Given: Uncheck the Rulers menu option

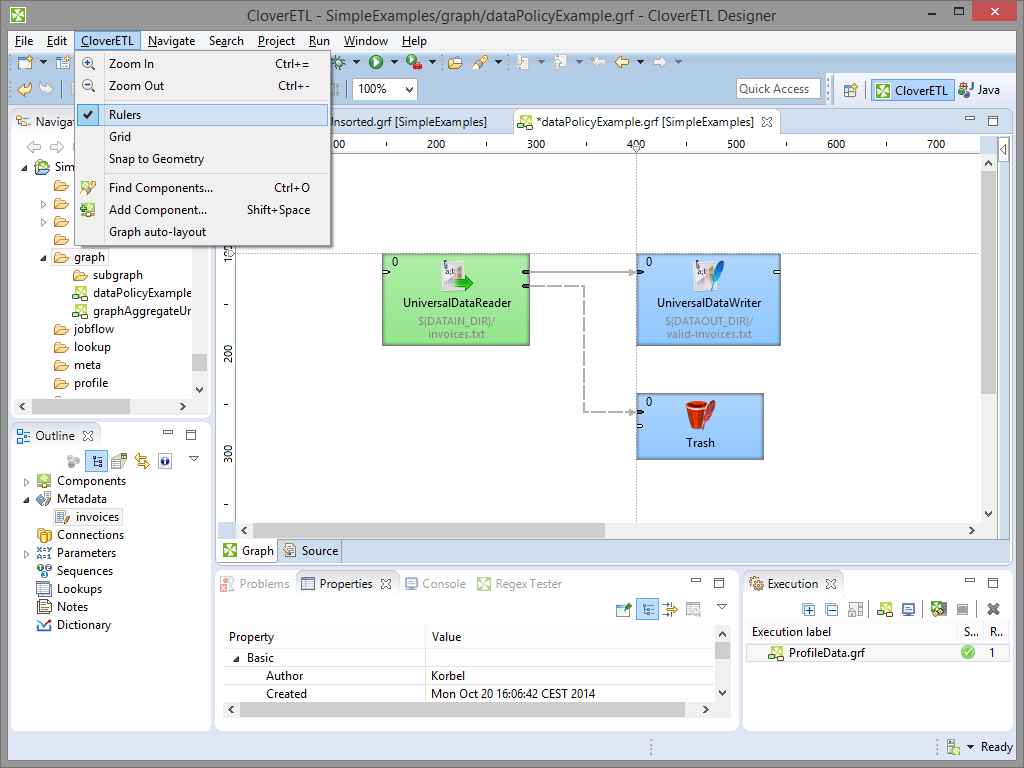Looking at the screenshot, I should pos(202,115).
